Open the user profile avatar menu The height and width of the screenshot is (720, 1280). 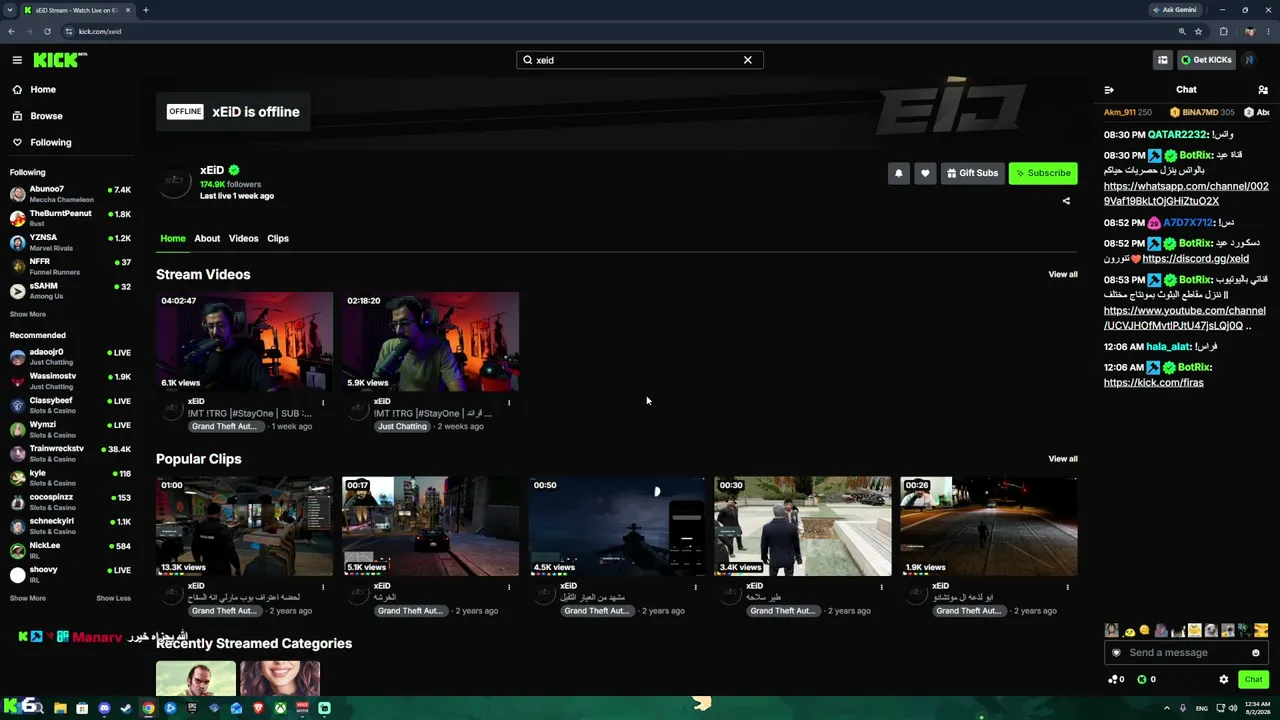coord(1249,60)
